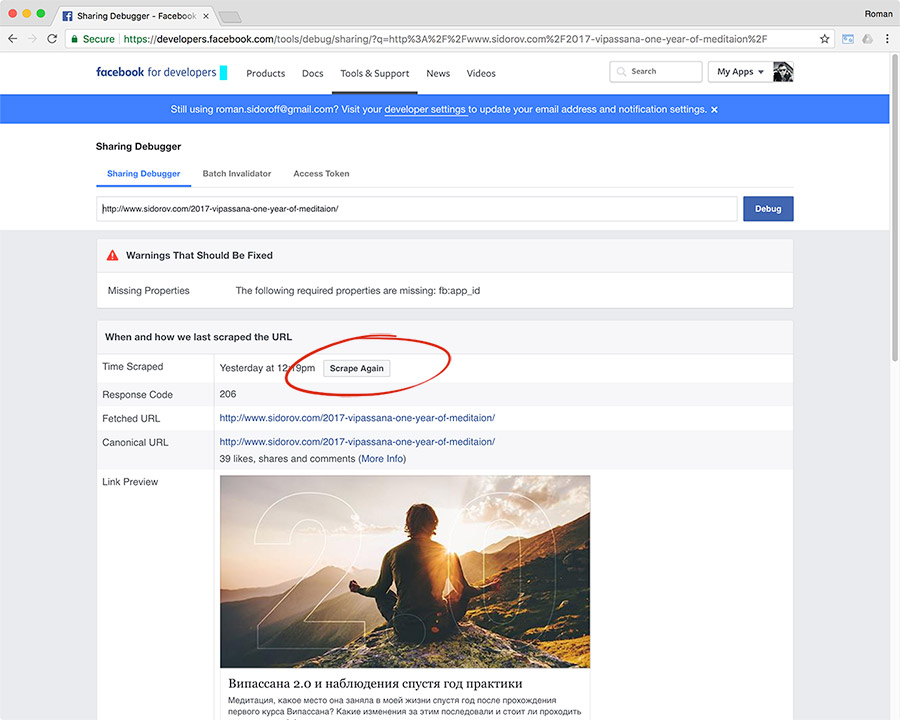Open the Canonical URL link
This screenshot has width=900, height=720.
click(x=357, y=442)
